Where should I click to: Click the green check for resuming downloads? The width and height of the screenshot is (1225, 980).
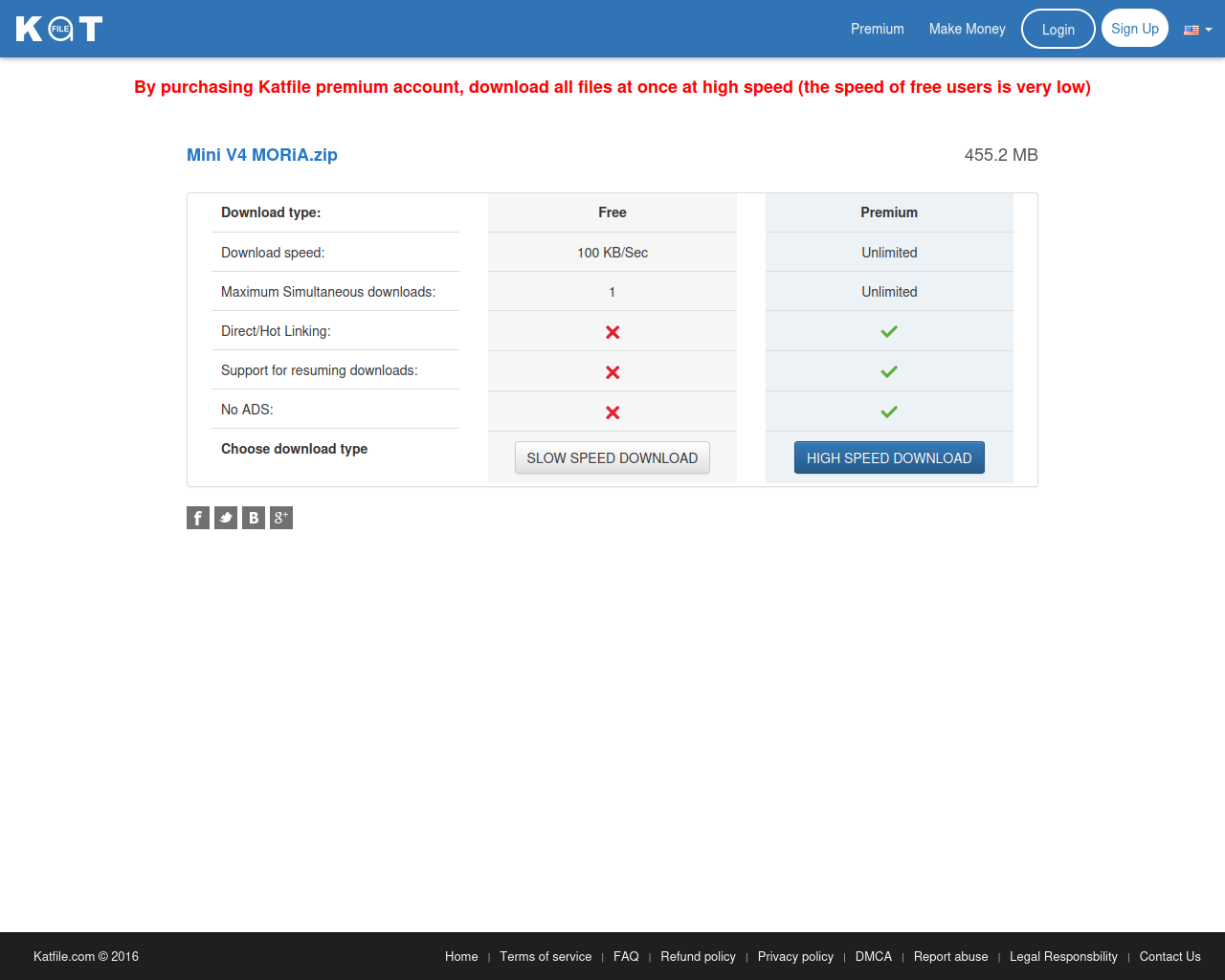pyautogui.click(x=889, y=371)
